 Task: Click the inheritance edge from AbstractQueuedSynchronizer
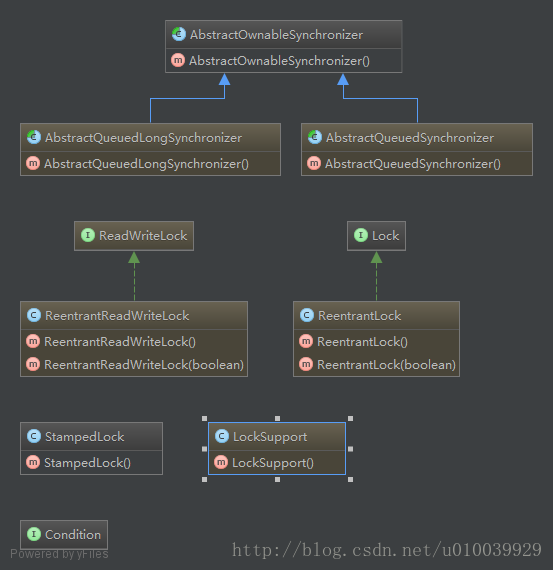pyautogui.click(x=380, y=99)
